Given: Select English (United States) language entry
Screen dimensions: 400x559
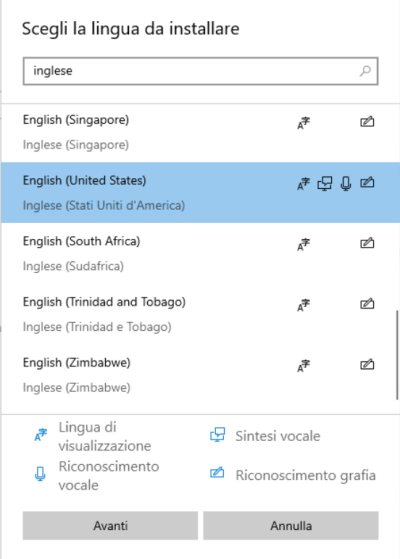Looking at the screenshot, I should [200, 193].
